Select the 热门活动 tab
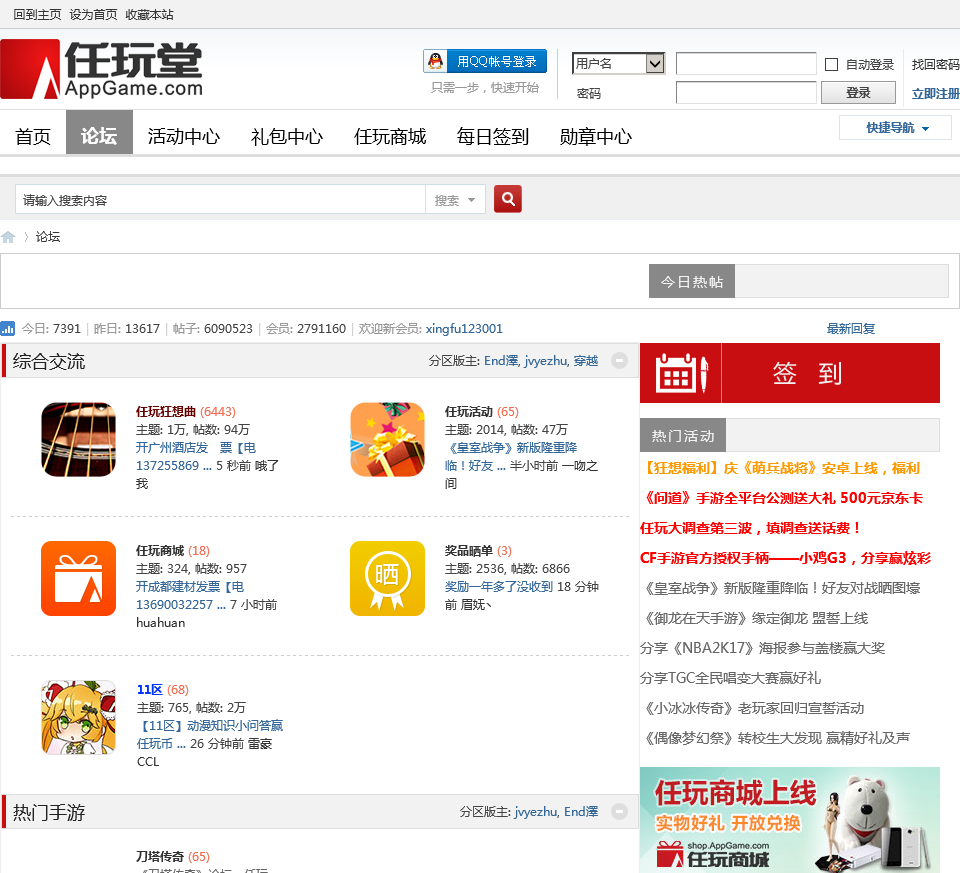The height and width of the screenshot is (873, 960). point(683,435)
